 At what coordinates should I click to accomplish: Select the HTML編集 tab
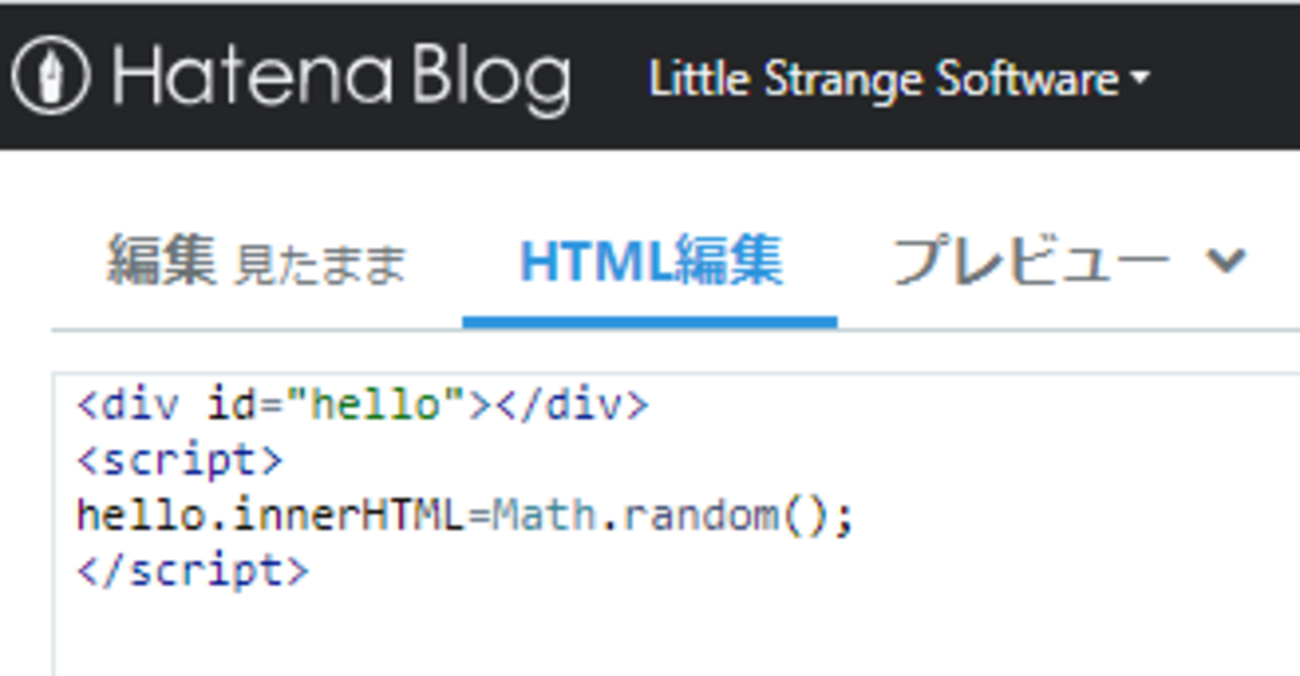tap(650, 262)
